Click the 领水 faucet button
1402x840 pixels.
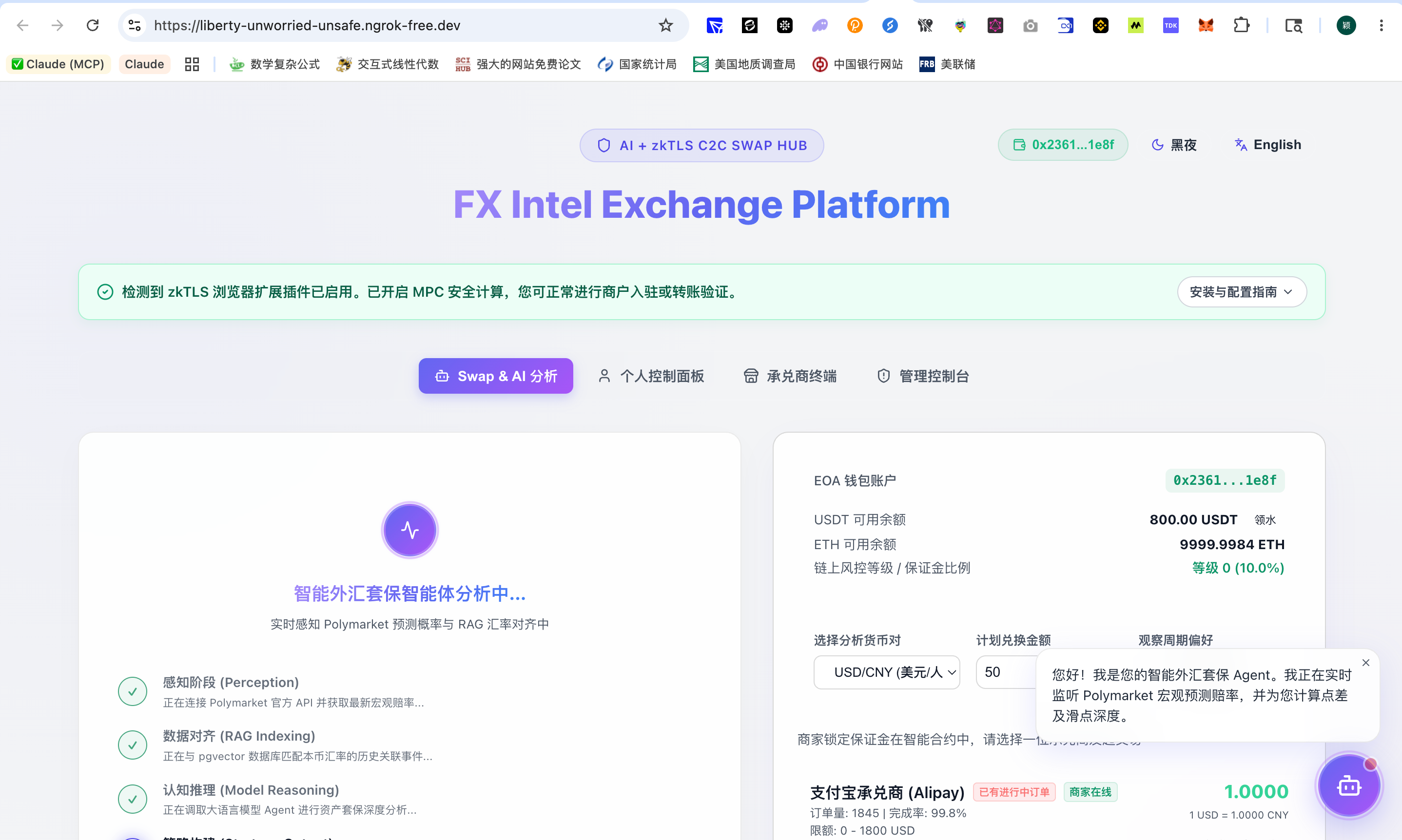pyautogui.click(x=1265, y=519)
